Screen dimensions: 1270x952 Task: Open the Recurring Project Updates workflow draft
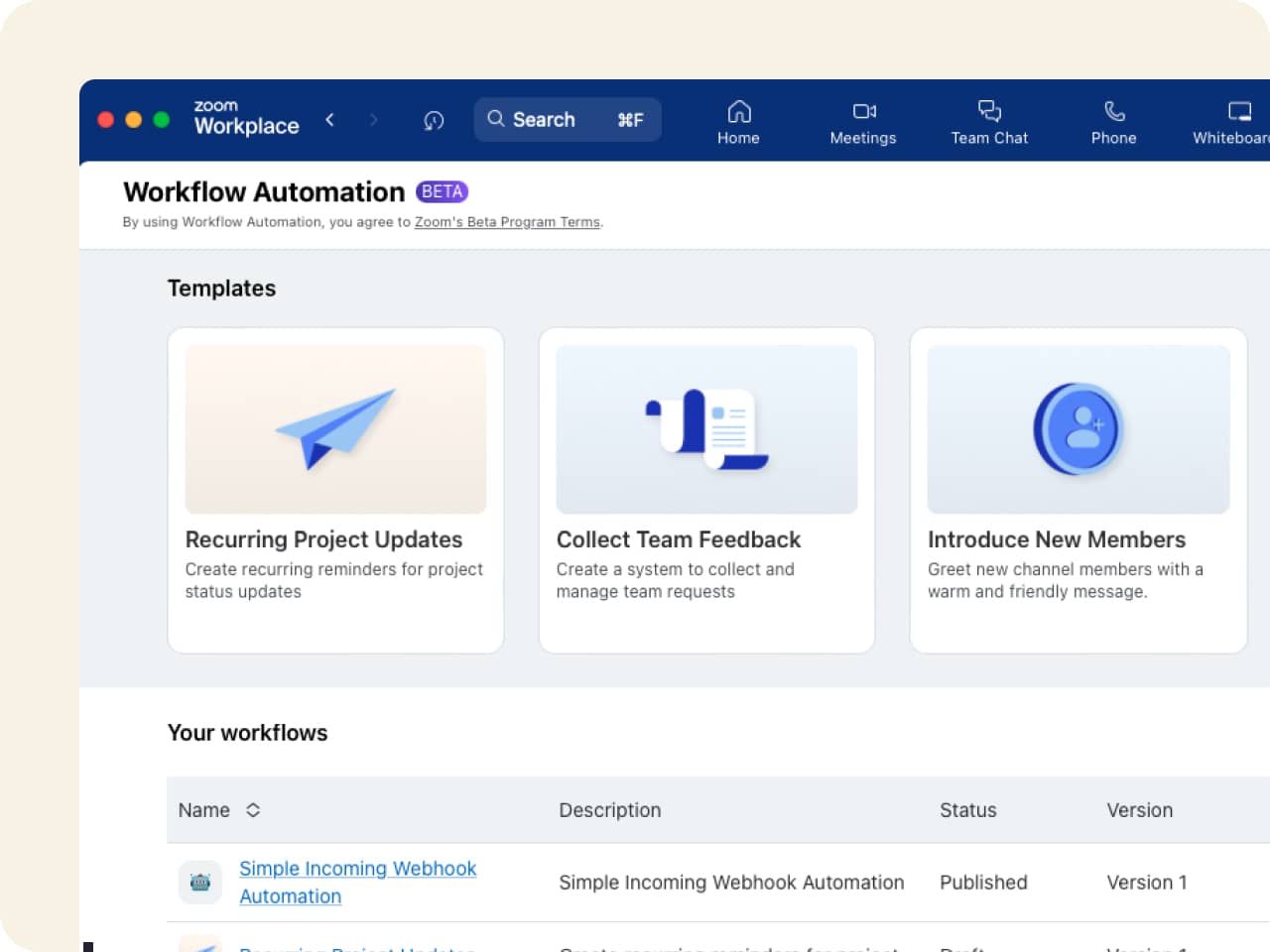point(355,947)
